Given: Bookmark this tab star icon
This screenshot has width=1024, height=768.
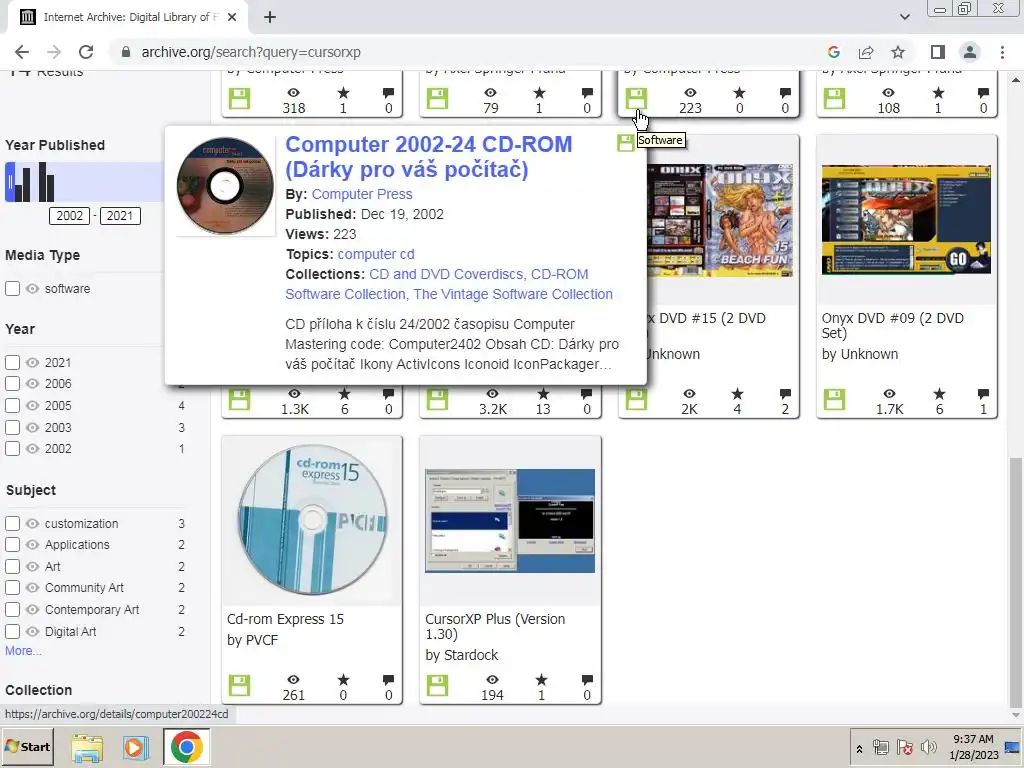Looking at the screenshot, I should 898,52.
